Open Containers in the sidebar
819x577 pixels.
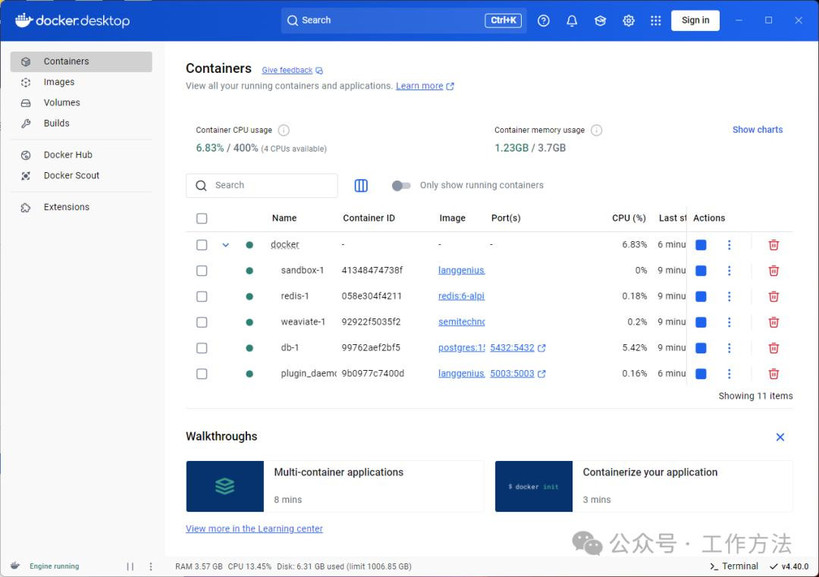81,62
